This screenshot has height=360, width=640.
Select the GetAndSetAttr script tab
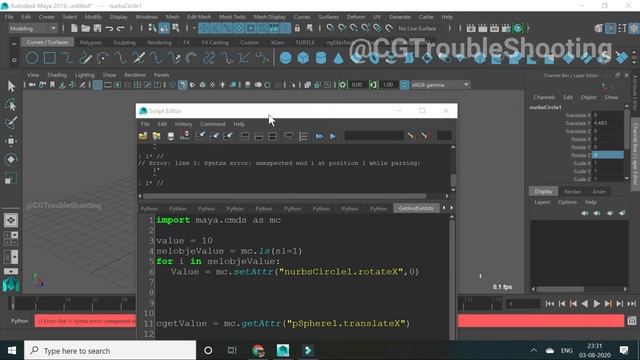tap(416, 209)
